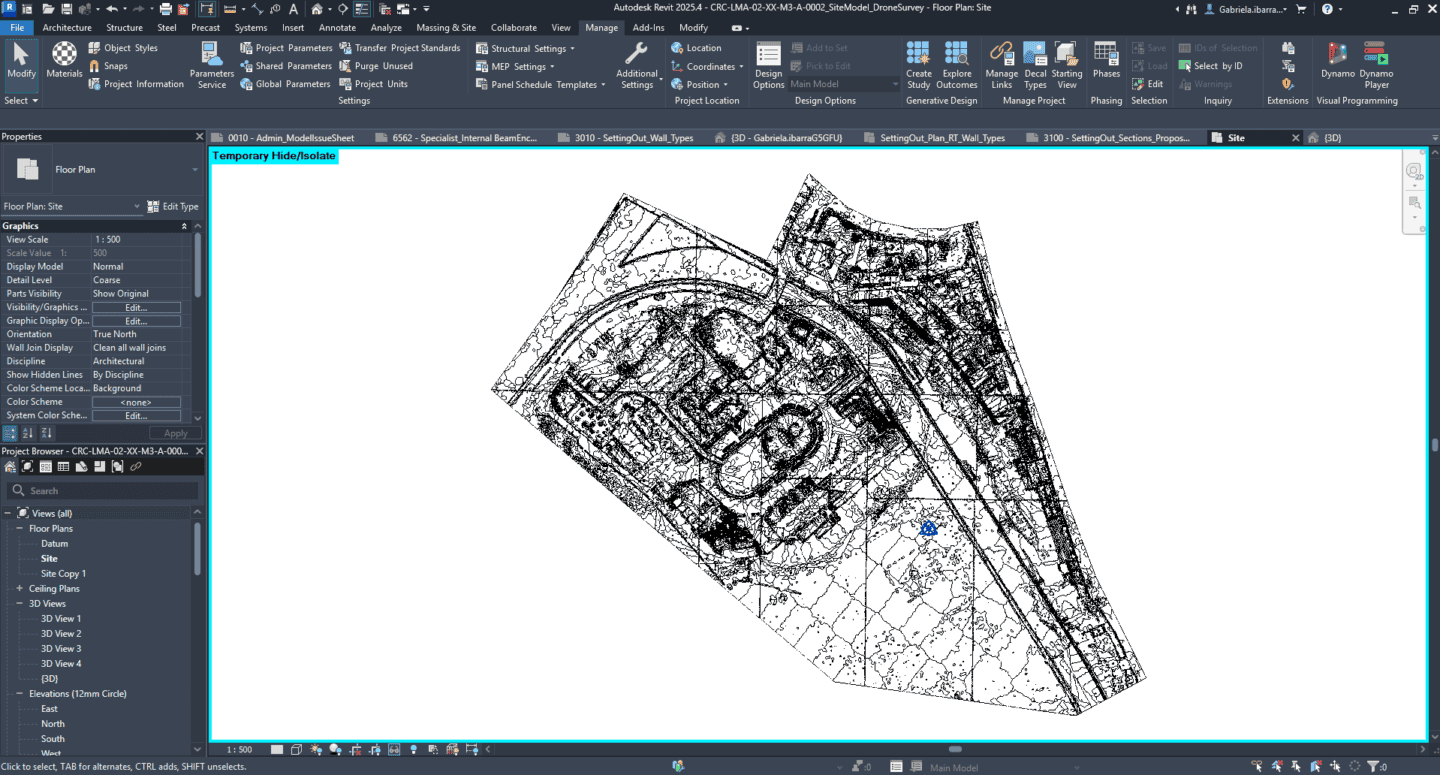1440x775 pixels.
Task: Open the Structural Settings dropdown arrow
Action: (x=572, y=49)
